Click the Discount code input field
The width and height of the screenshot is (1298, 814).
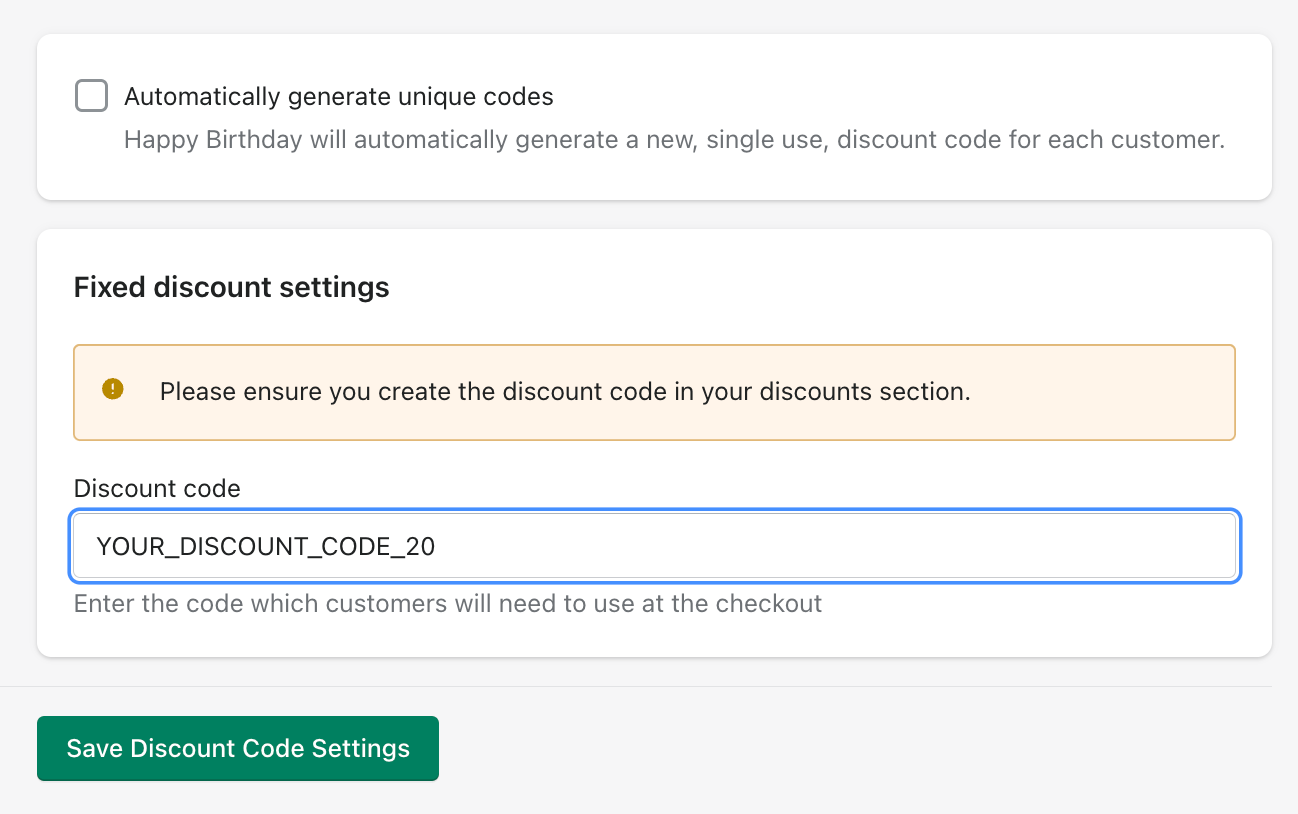click(x=655, y=546)
